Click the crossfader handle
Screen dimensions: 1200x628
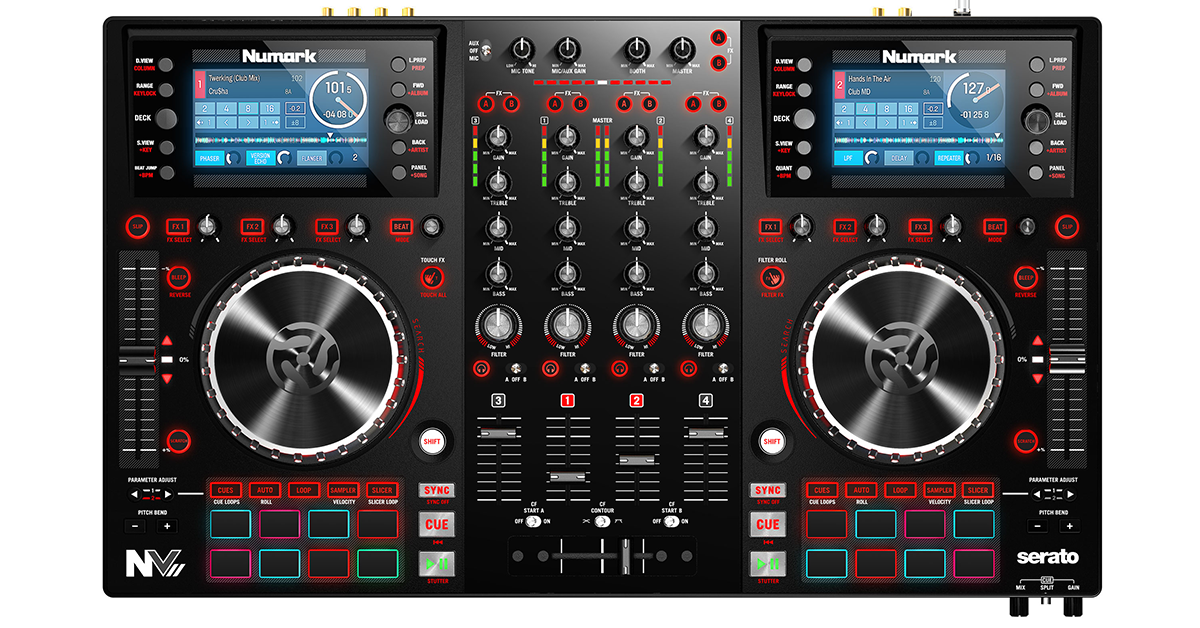click(x=626, y=556)
